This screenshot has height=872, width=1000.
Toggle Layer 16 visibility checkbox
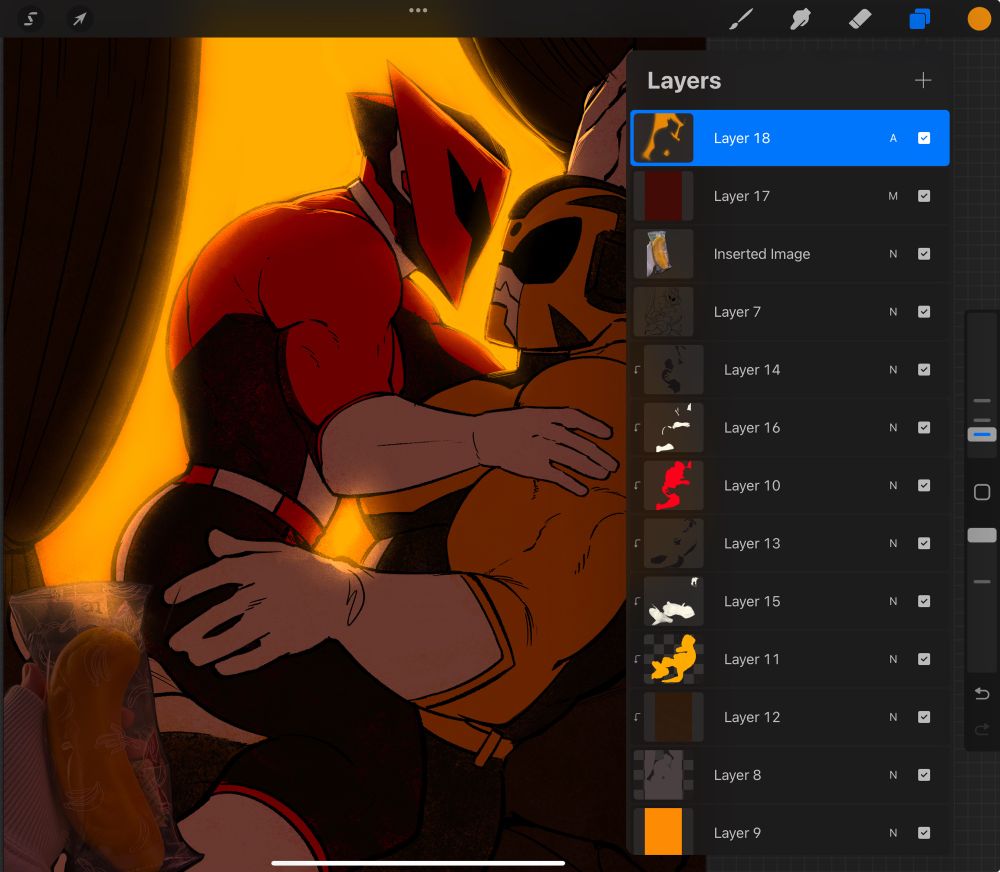click(923, 427)
